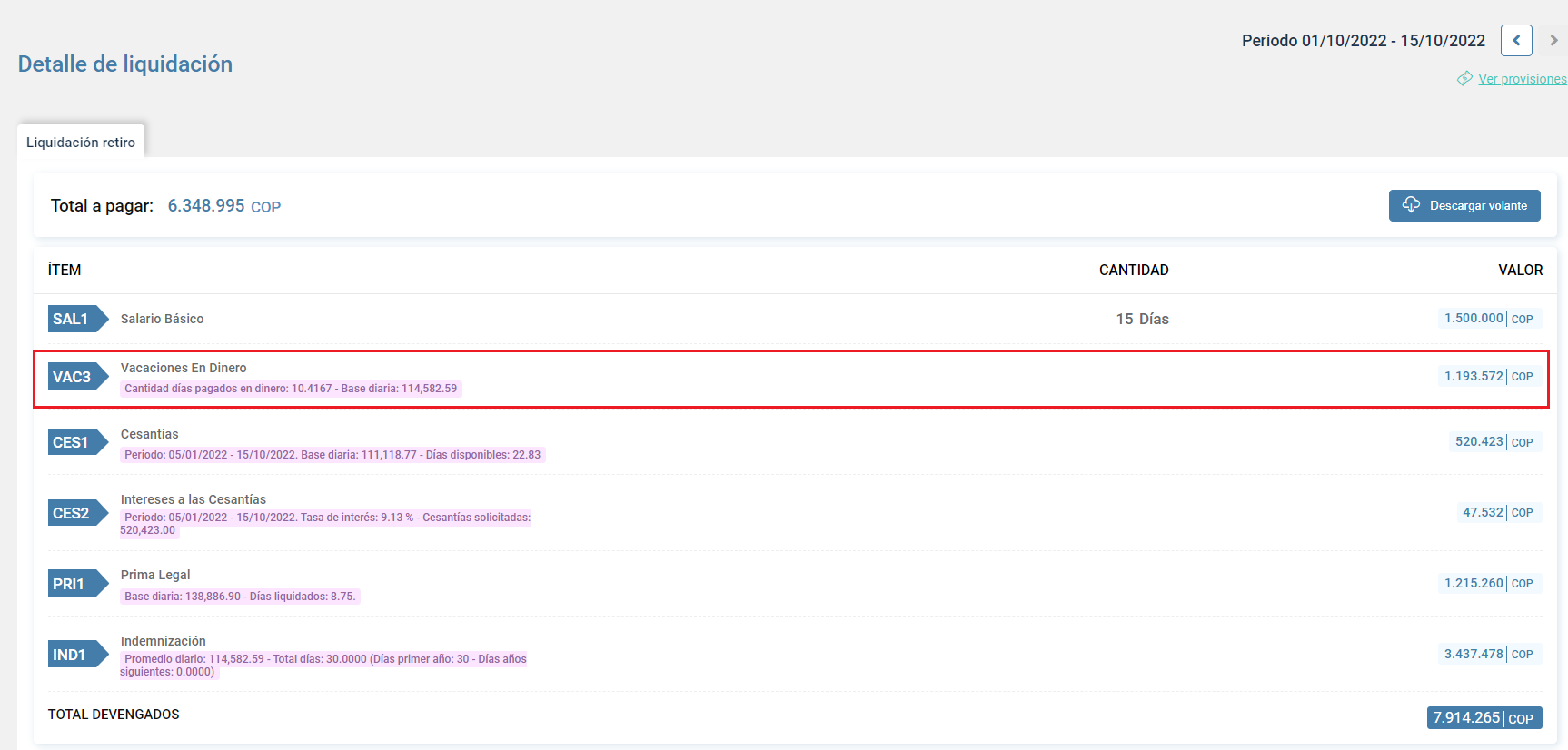Click the tag icon beside Ver provisiones
Image resolution: width=1568 pixels, height=750 pixels.
pyautogui.click(x=1464, y=79)
